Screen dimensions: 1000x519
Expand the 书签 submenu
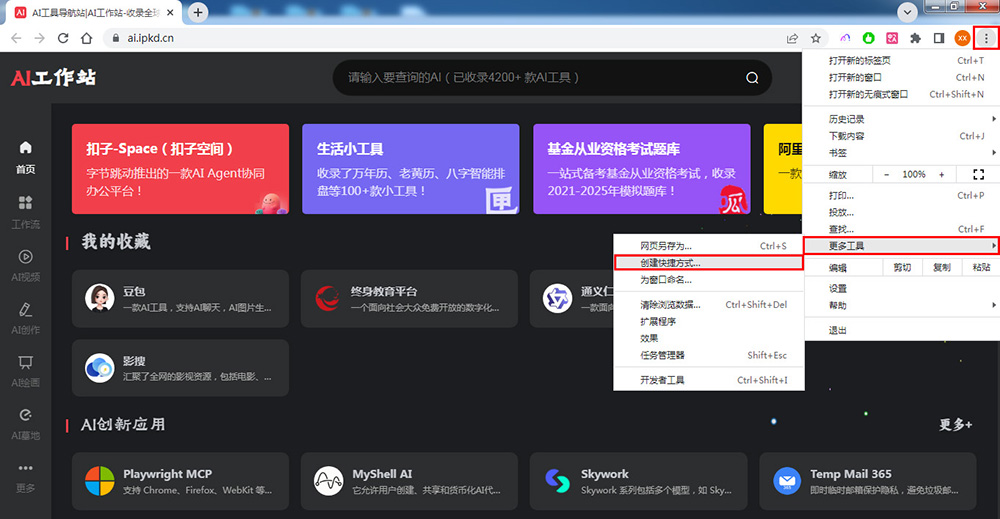pos(901,152)
